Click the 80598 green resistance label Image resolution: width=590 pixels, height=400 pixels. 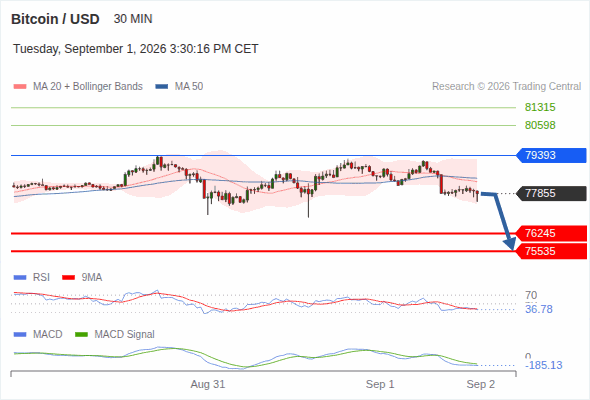[540, 125]
